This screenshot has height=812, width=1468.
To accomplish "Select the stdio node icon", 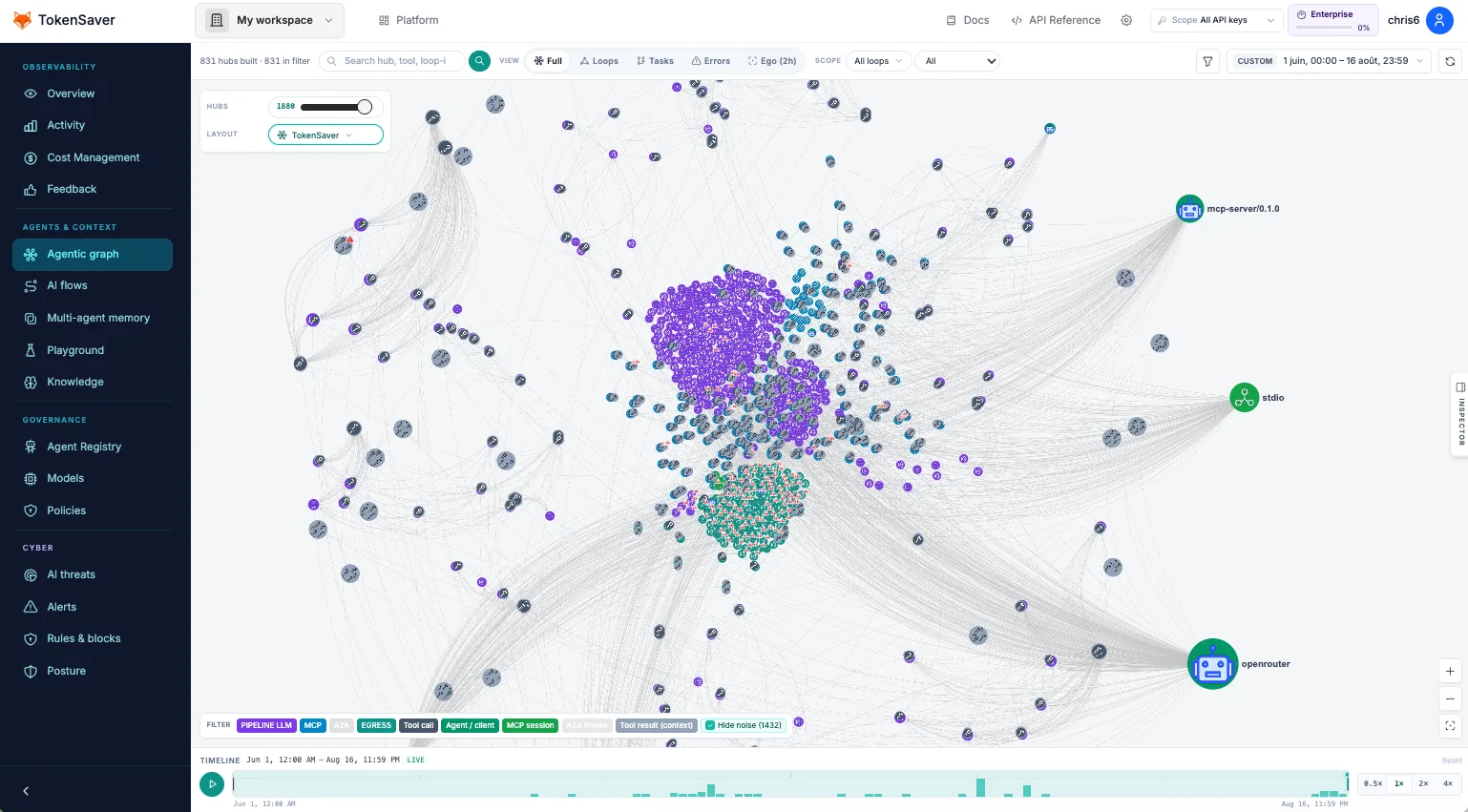I will [x=1244, y=397].
